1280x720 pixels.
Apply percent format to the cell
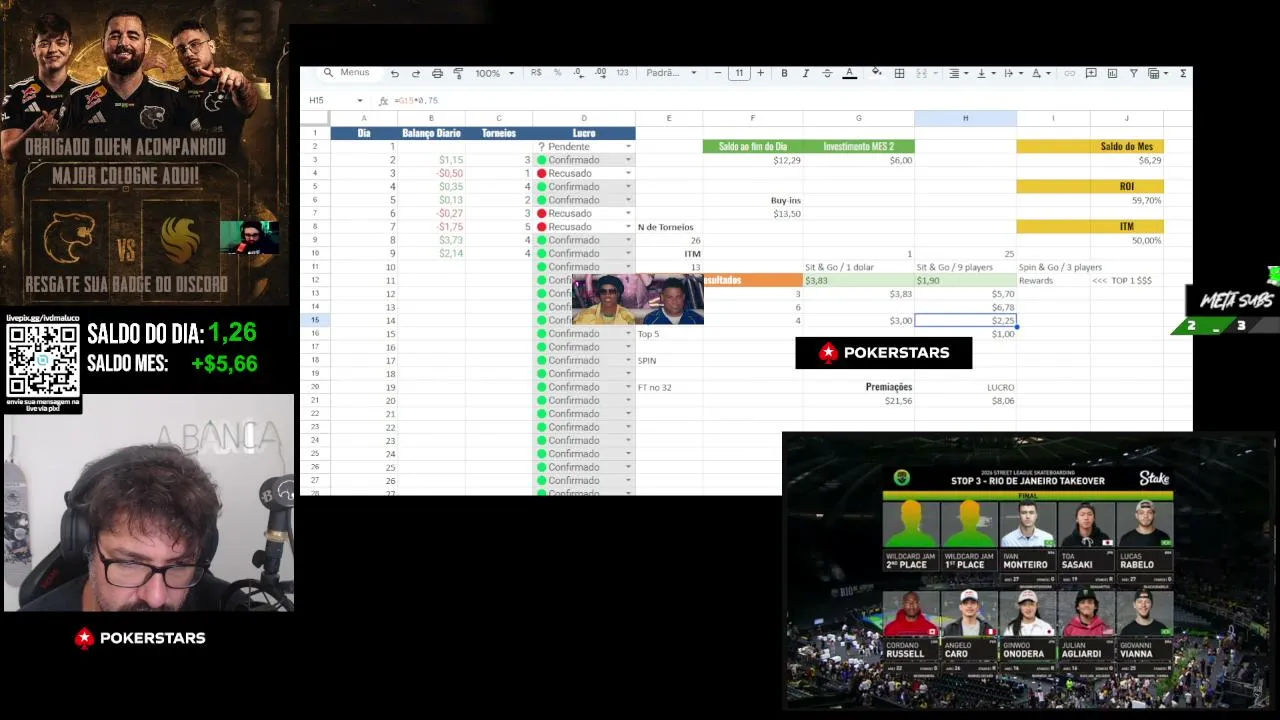(x=558, y=73)
